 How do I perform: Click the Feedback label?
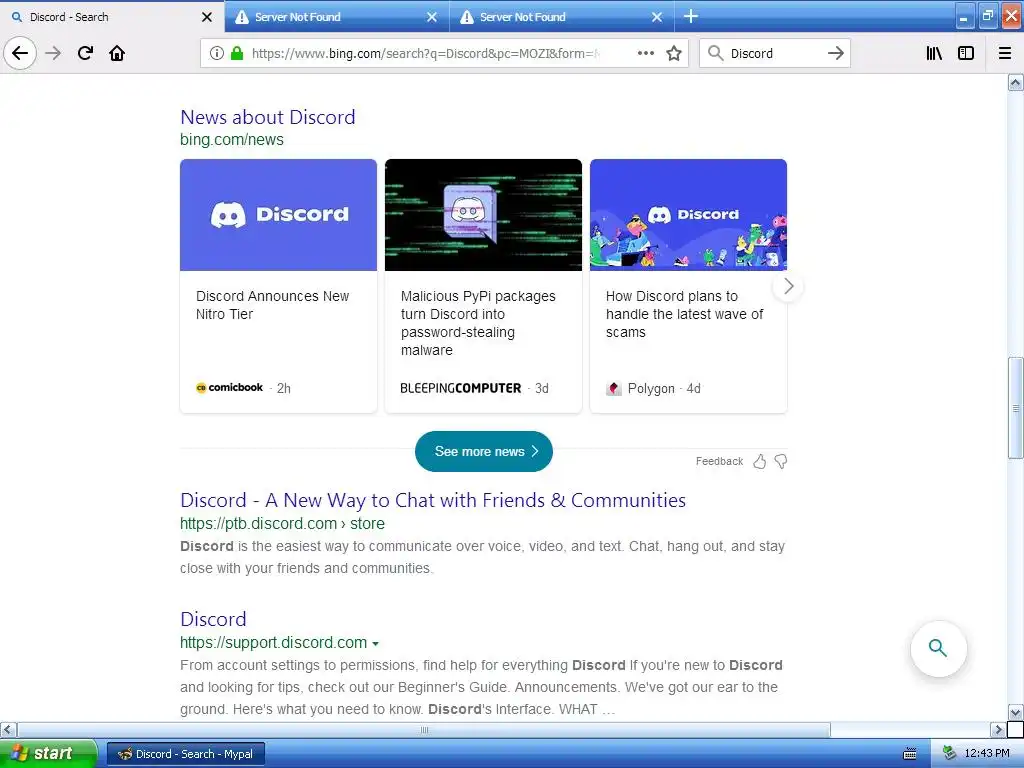coord(719,461)
